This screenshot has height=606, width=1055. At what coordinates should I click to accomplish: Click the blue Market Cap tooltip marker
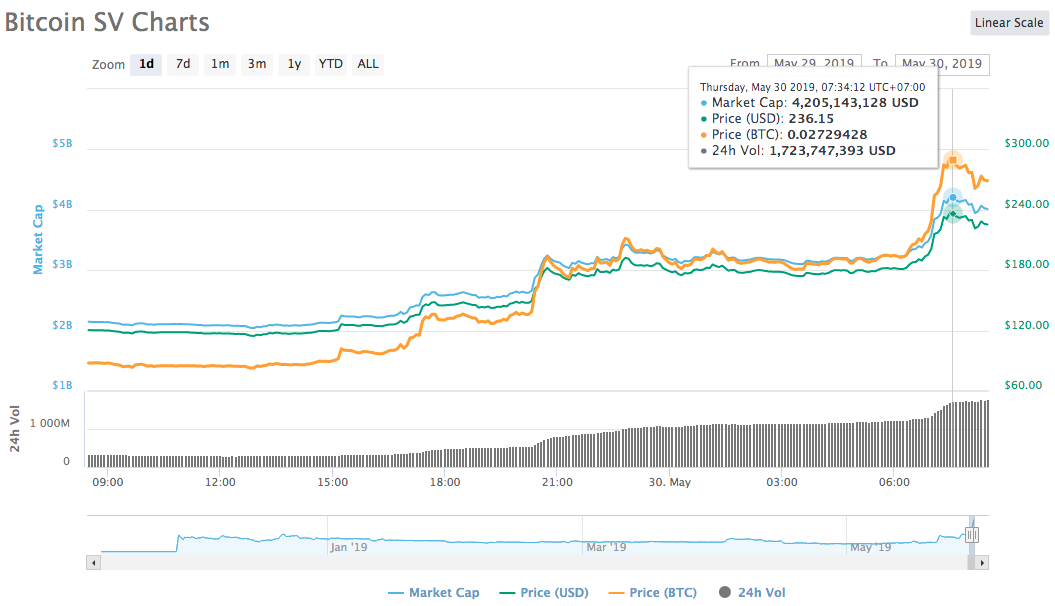click(x=953, y=197)
